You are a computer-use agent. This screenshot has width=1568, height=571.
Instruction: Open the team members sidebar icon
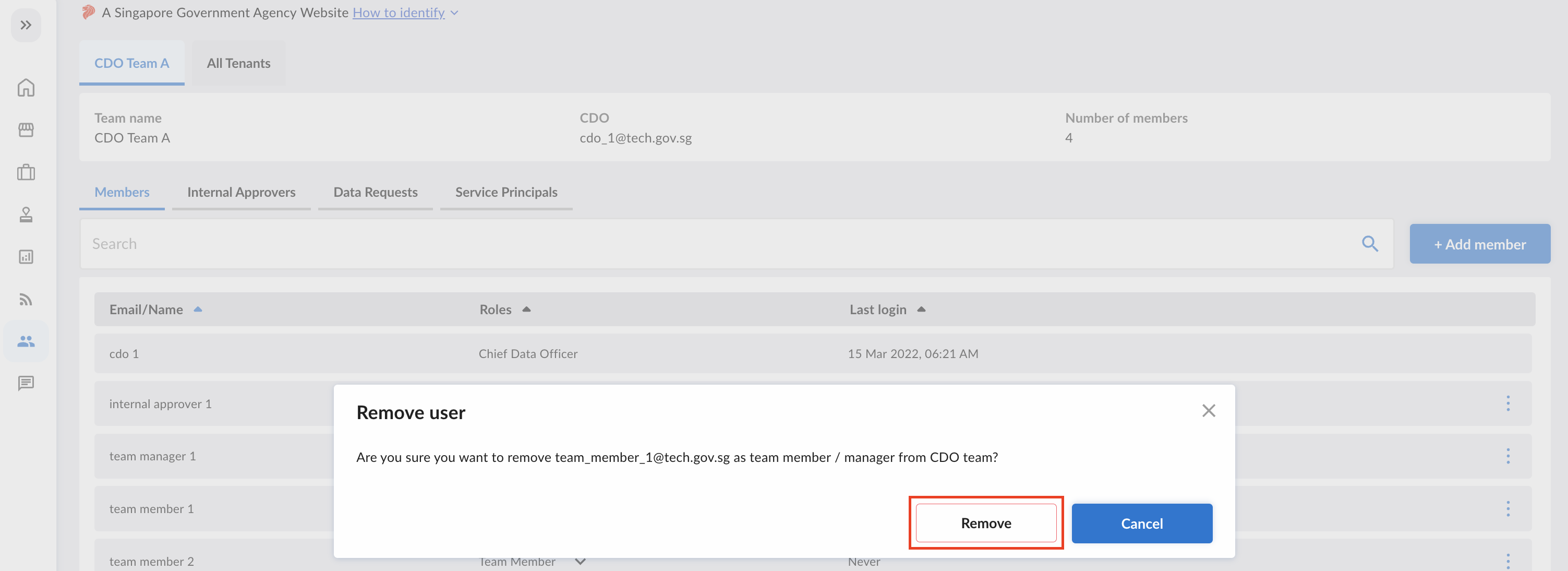click(26, 341)
